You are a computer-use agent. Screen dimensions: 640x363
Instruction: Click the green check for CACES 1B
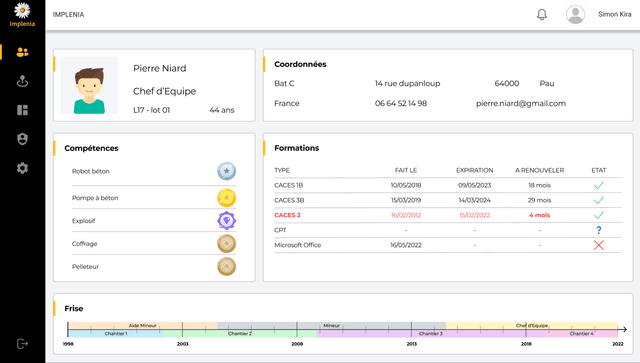pyautogui.click(x=598, y=185)
